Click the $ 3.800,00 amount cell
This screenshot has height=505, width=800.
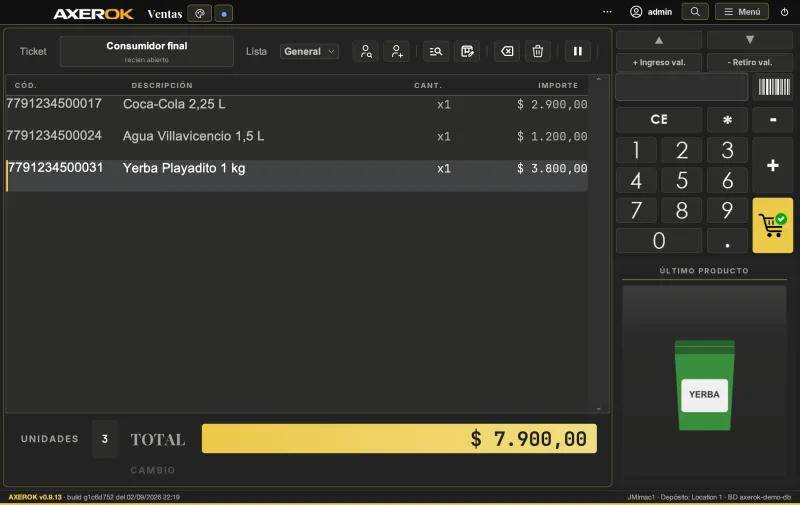(552, 168)
